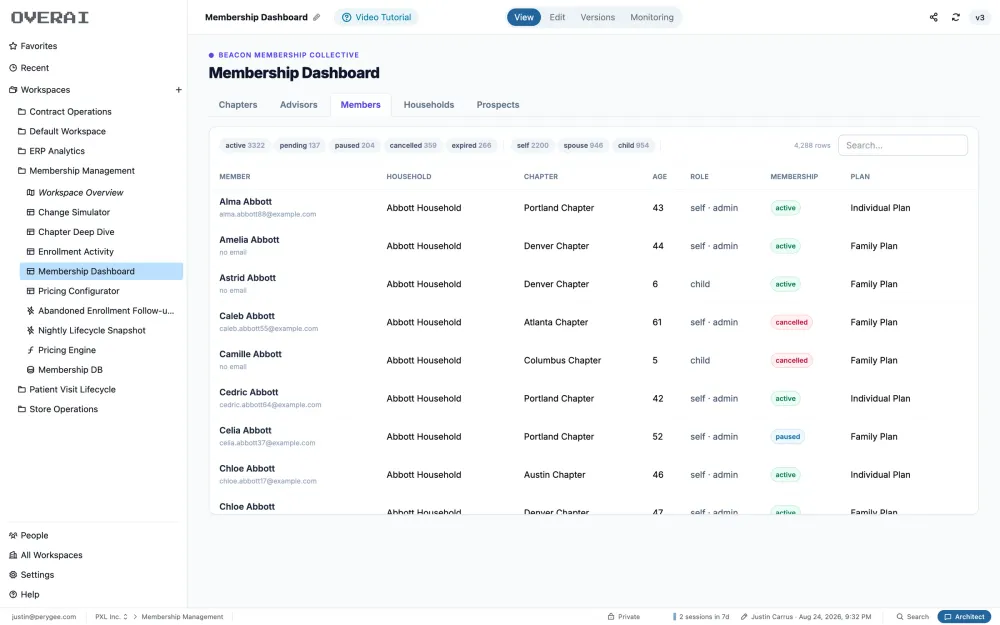The image size is (1000, 625).
Task: Switch to the Advisors tab
Action: click(298, 105)
